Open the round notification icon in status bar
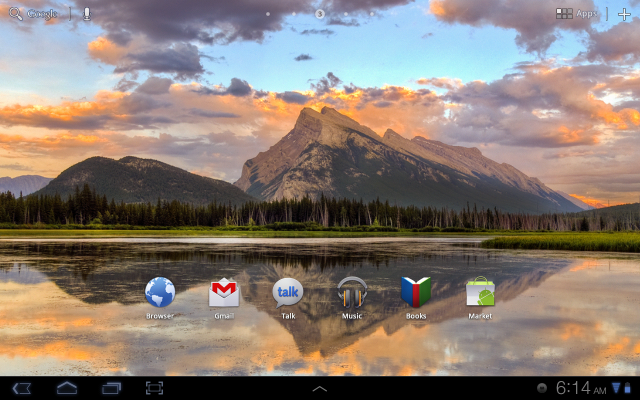The height and width of the screenshot is (400, 640). [x=542, y=388]
